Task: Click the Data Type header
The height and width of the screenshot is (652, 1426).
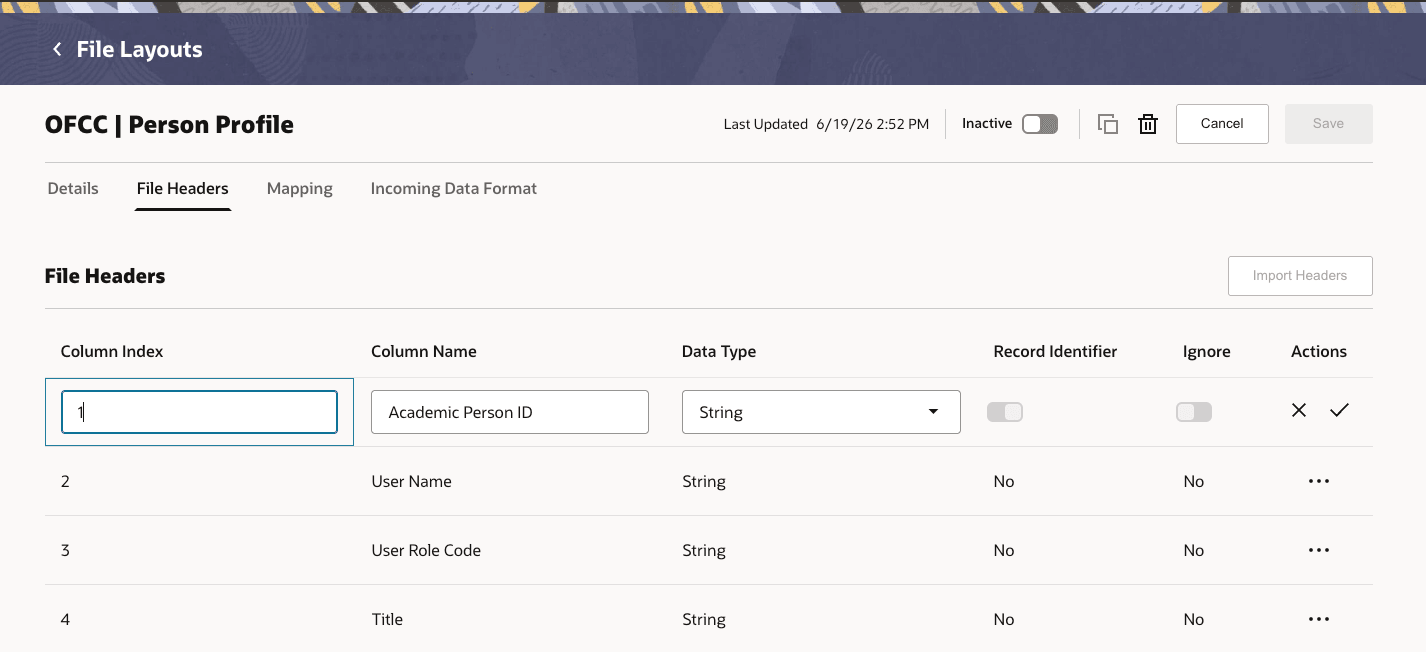Action: click(x=719, y=351)
